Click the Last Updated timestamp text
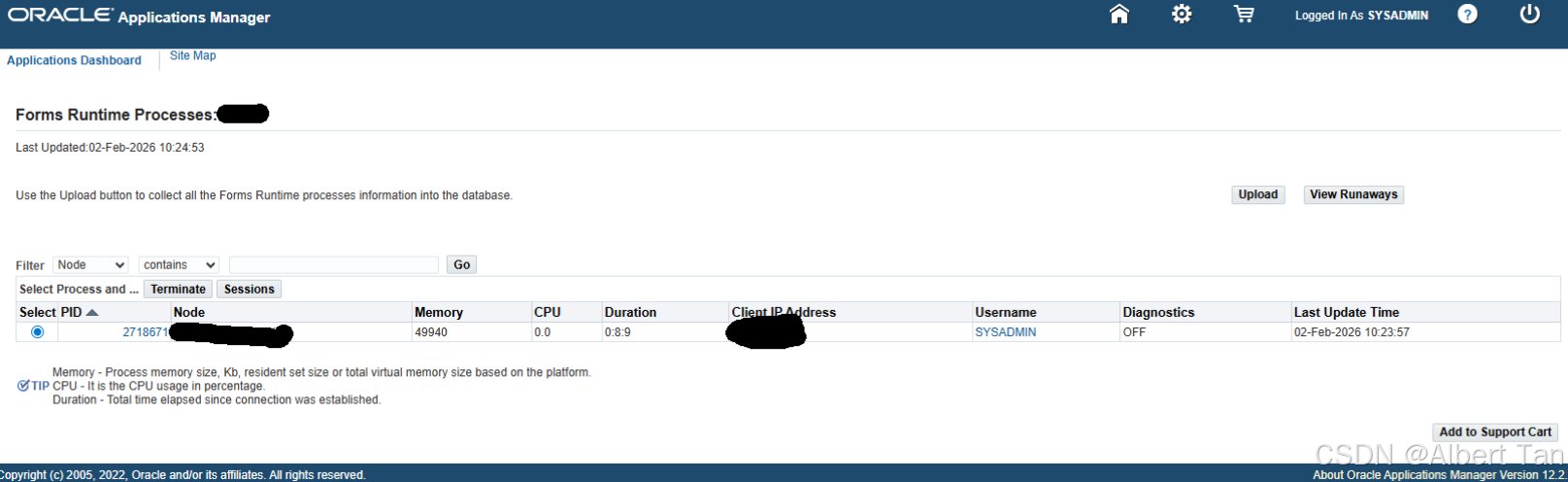The height and width of the screenshot is (482, 1568). [110, 148]
